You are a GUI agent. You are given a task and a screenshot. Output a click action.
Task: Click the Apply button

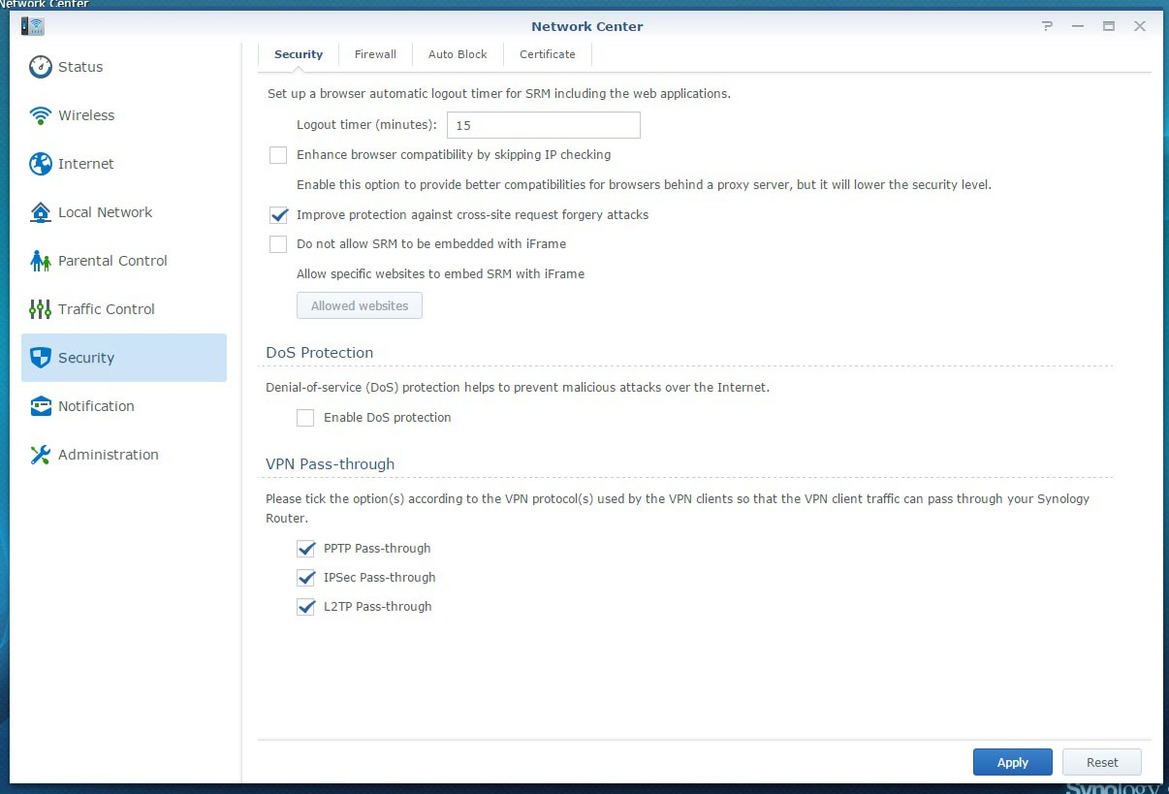pos(1012,762)
